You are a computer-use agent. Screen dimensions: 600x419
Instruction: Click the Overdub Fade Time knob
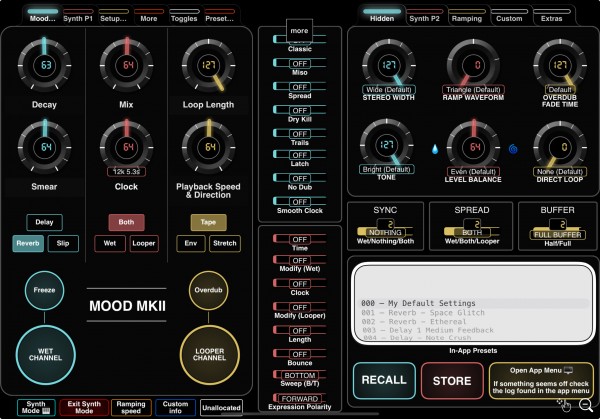[560, 65]
